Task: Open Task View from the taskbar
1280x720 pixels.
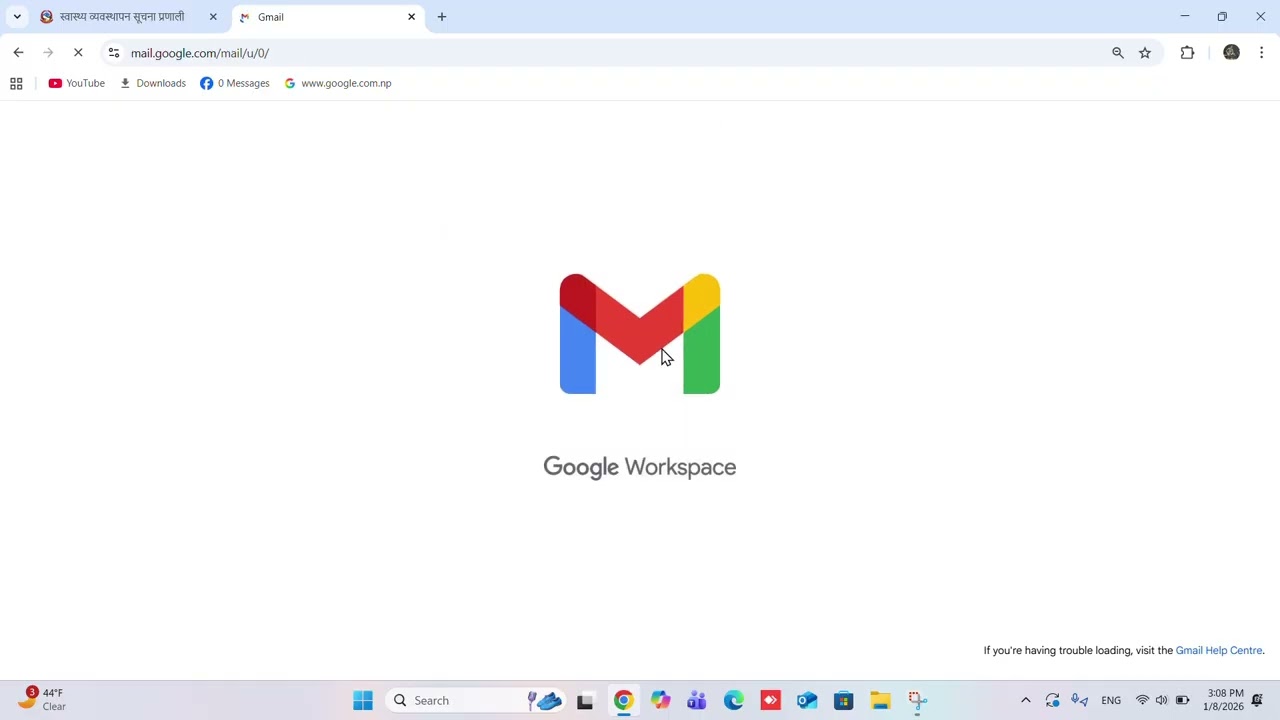Action: pyautogui.click(x=585, y=701)
